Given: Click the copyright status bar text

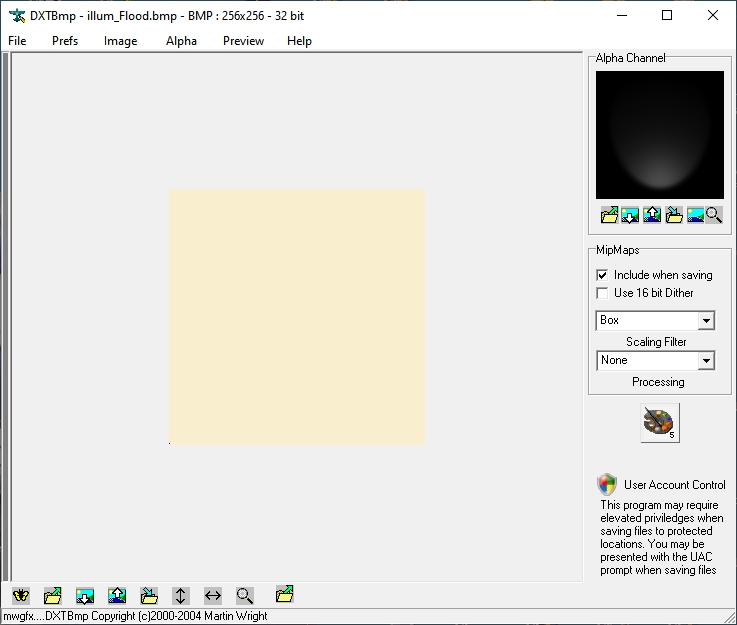Looking at the screenshot, I should pos(135,616).
